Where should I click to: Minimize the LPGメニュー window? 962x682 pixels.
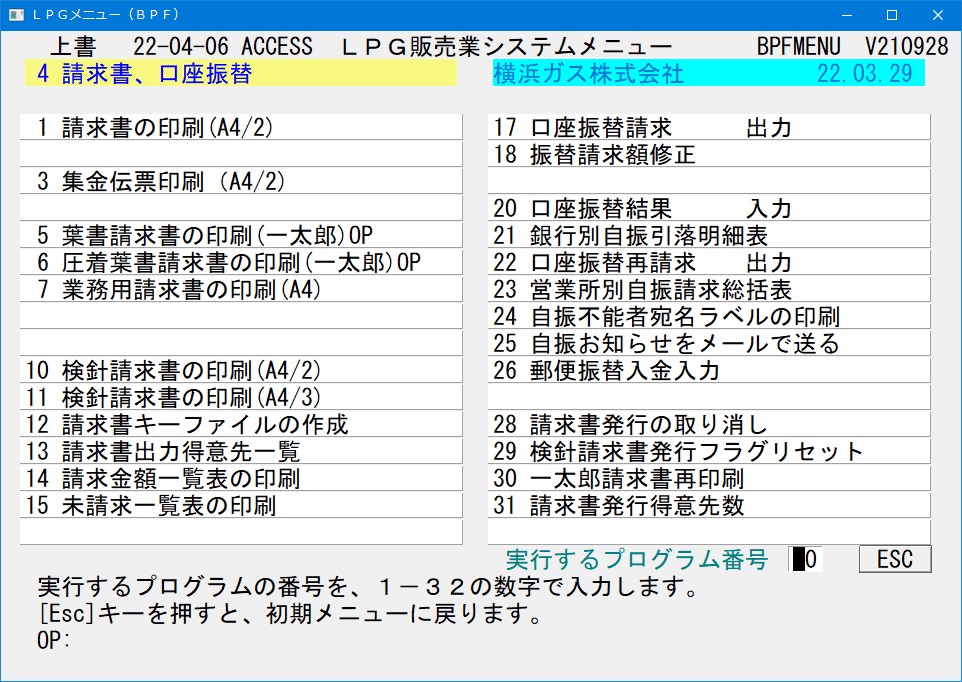(847, 15)
